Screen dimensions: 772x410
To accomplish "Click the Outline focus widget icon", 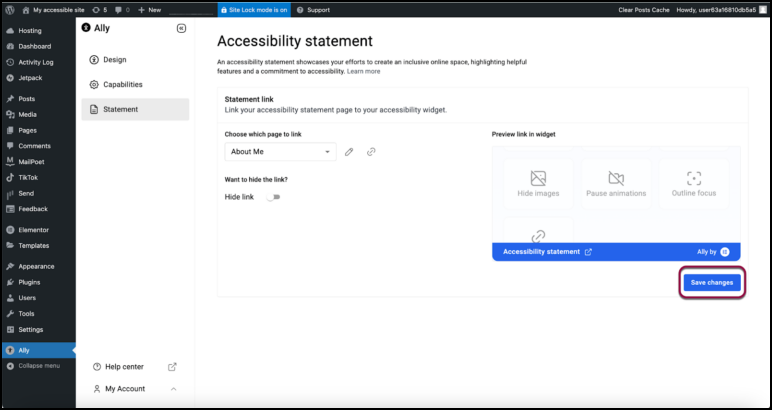I will (x=693, y=179).
